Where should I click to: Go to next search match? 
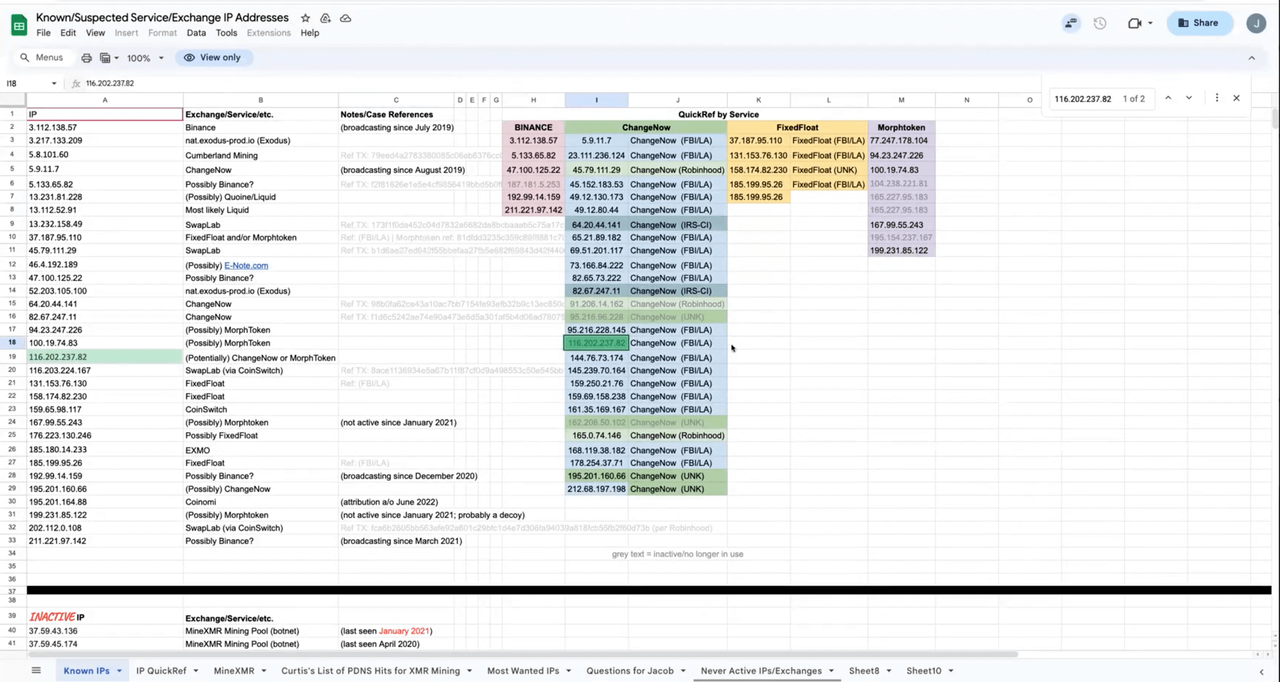(1189, 98)
